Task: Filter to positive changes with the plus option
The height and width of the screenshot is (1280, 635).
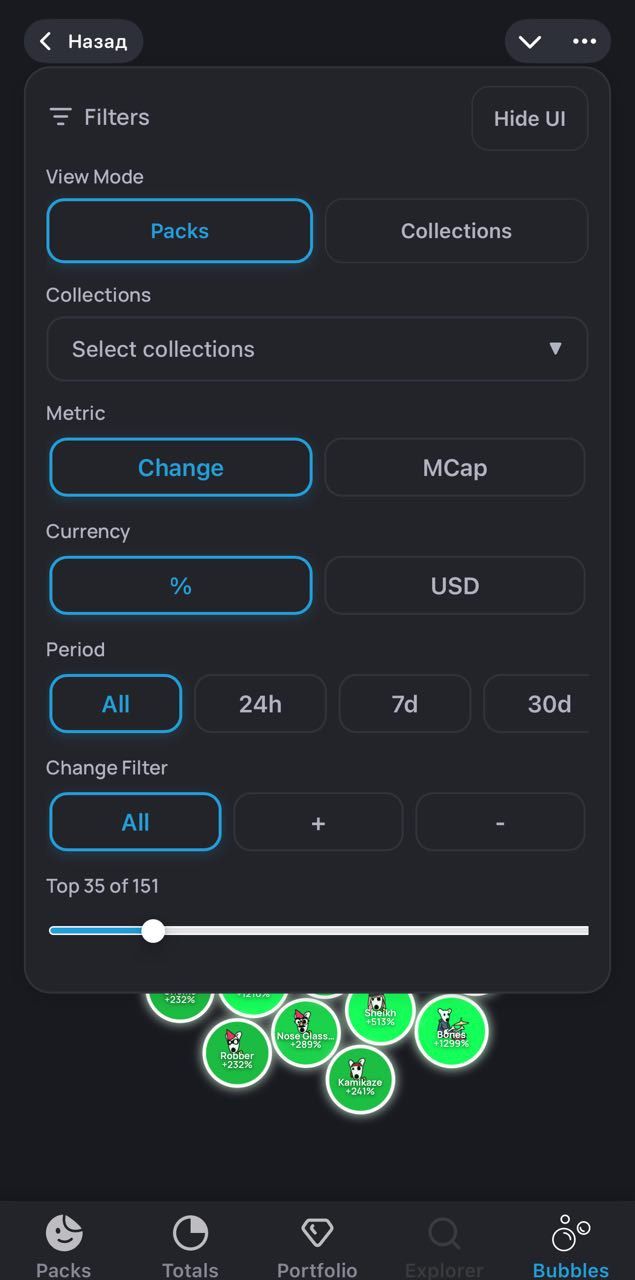Action: tap(318, 822)
